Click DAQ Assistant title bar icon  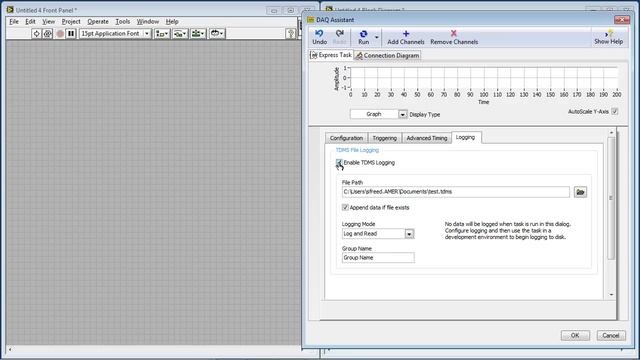(x=311, y=20)
